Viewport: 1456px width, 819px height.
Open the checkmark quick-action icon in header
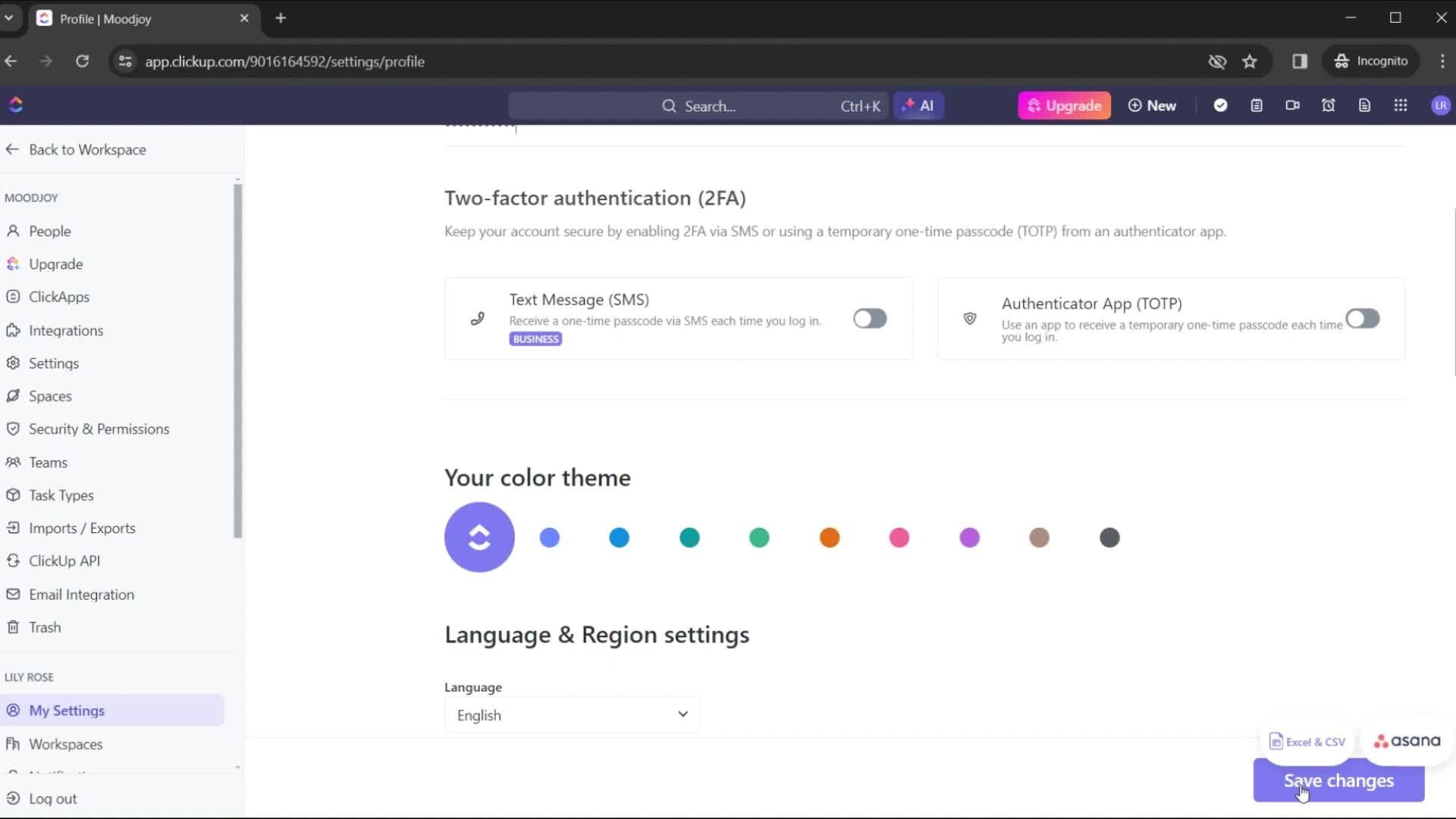tap(1220, 105)
